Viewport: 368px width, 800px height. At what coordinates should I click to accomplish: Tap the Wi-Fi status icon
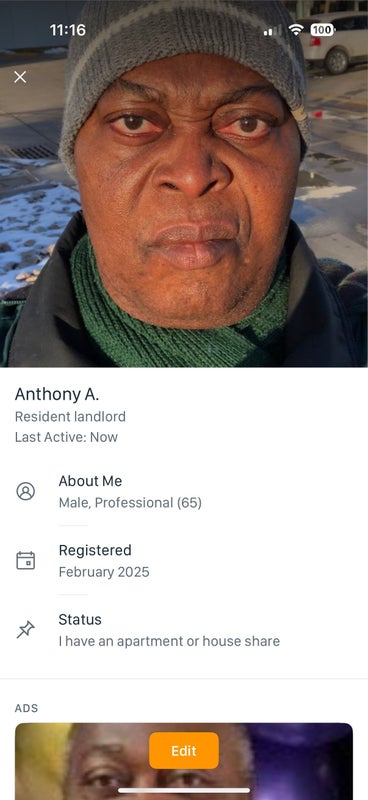click(x=296, y=30)
